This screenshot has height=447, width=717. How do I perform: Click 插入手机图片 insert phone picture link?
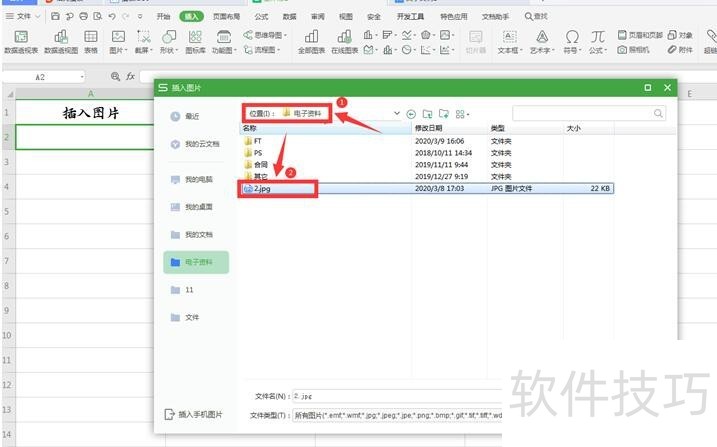(x=193, y=415)
